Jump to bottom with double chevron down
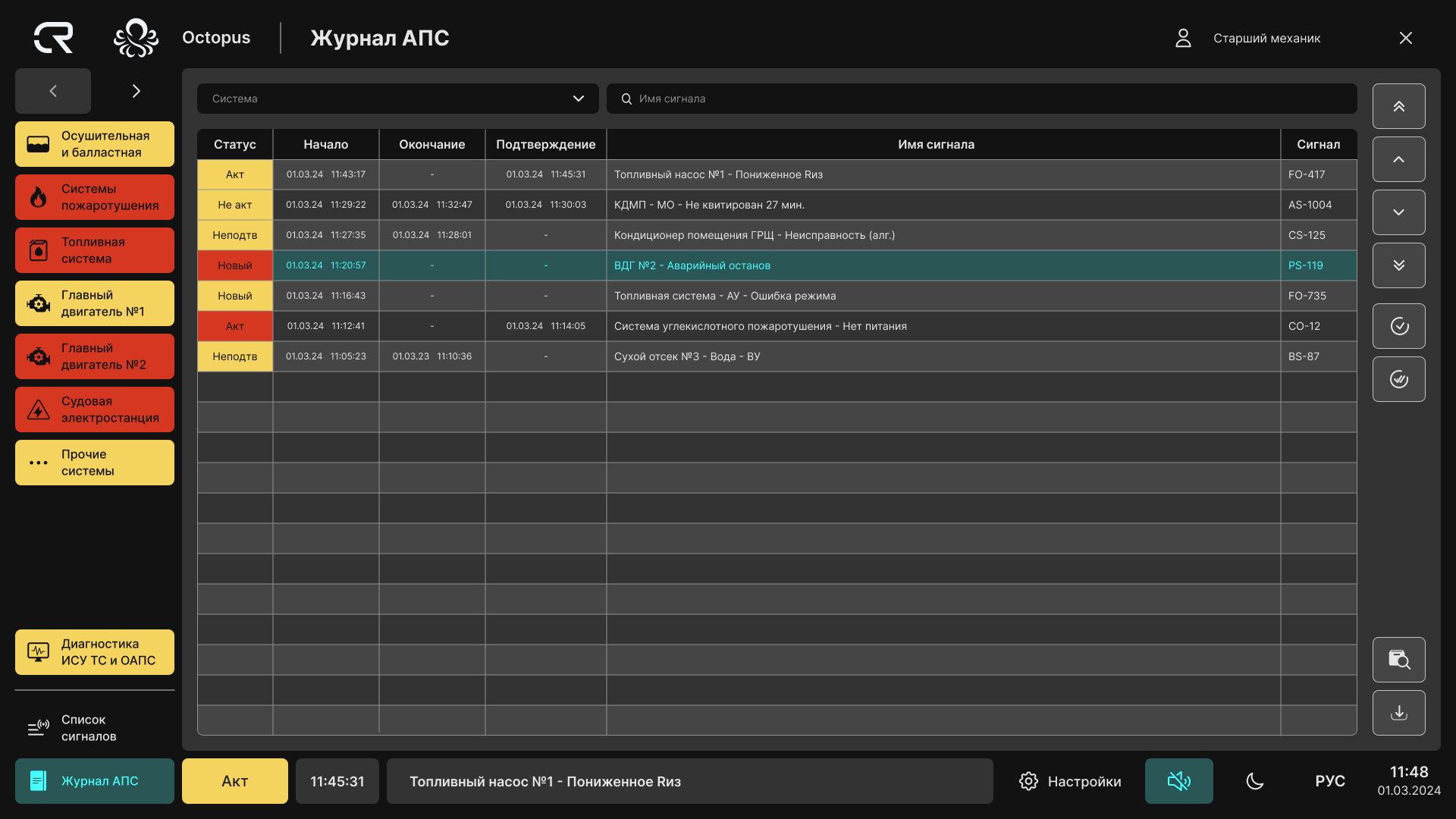The image size is (1456, 819). pos(1398,265)
